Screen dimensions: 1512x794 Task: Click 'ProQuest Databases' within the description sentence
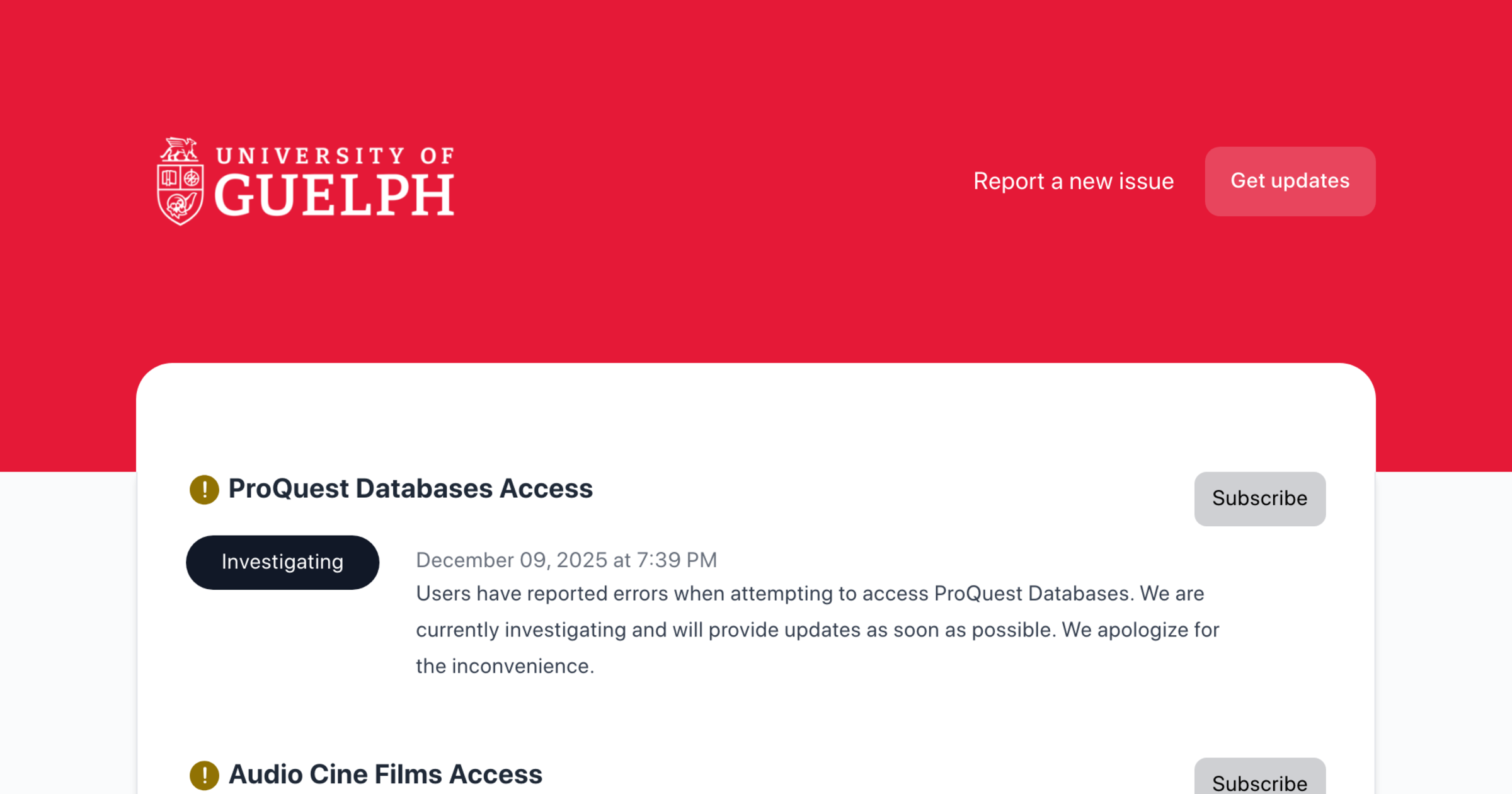[x=1031, y=594]
